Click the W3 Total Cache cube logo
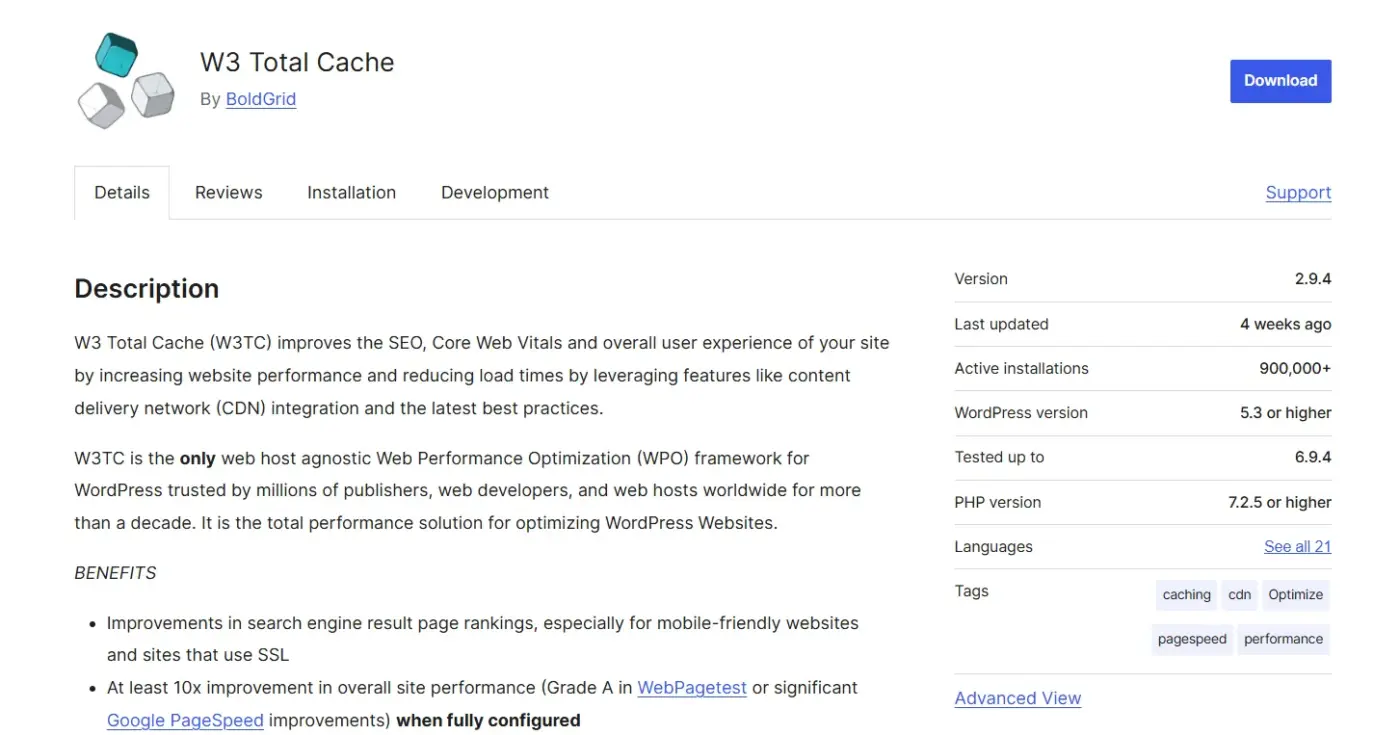This screenshot has height=735, width=1400. point(125,81)
